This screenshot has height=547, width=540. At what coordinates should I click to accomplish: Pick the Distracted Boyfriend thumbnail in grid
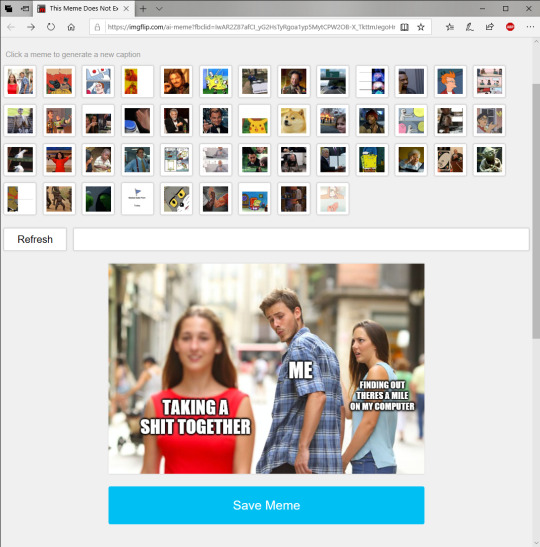pyautogui.click(x=20, y=81)
